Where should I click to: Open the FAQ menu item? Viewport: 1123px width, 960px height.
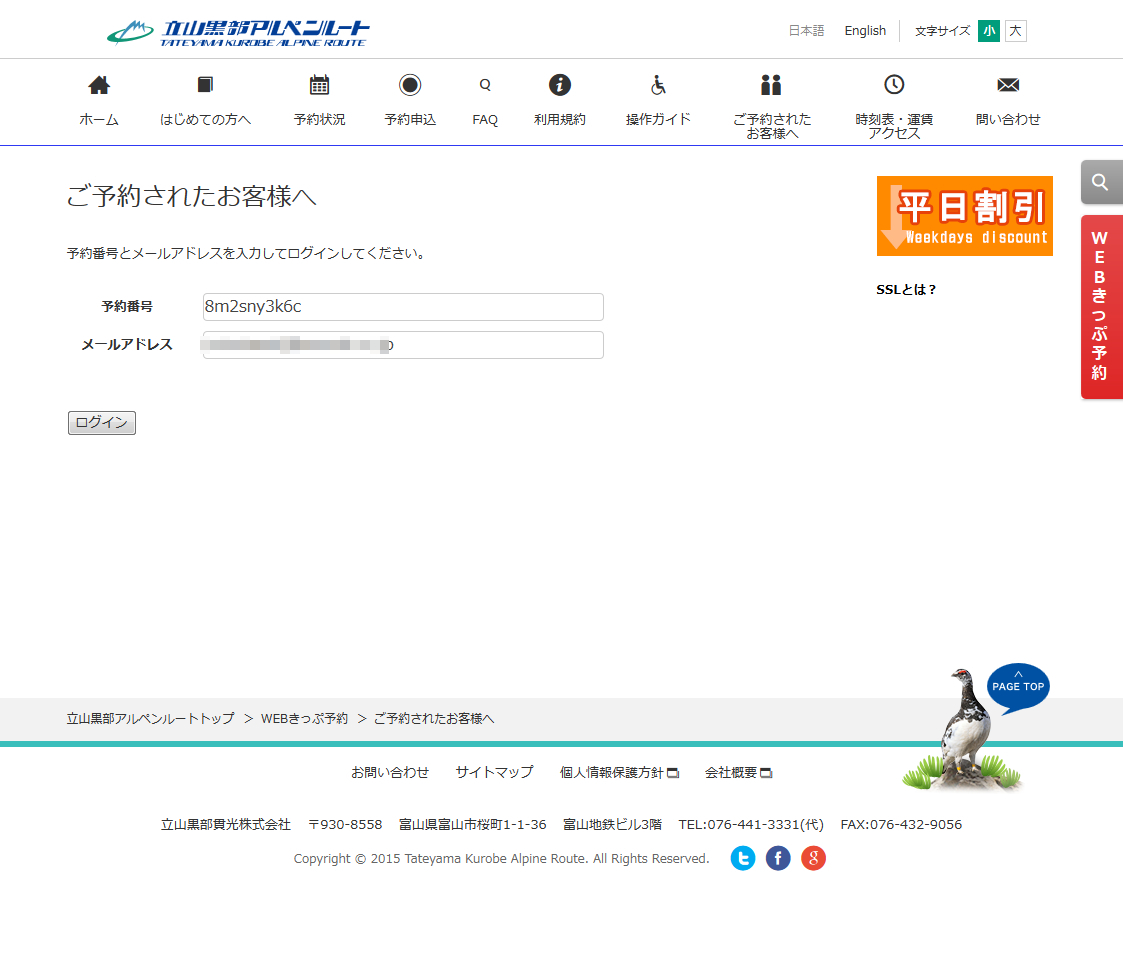[x=485, y=119]
